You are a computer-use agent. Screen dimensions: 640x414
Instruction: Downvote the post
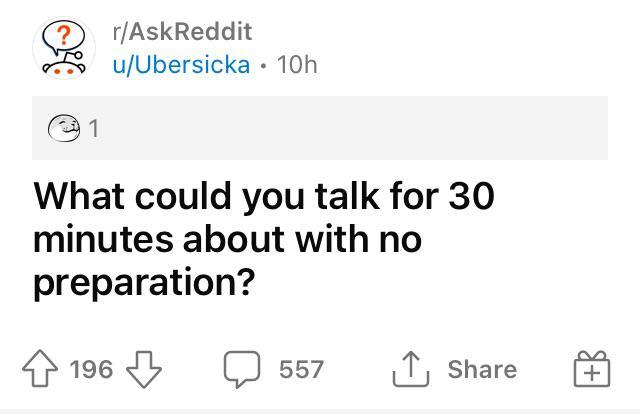point(146,370)
